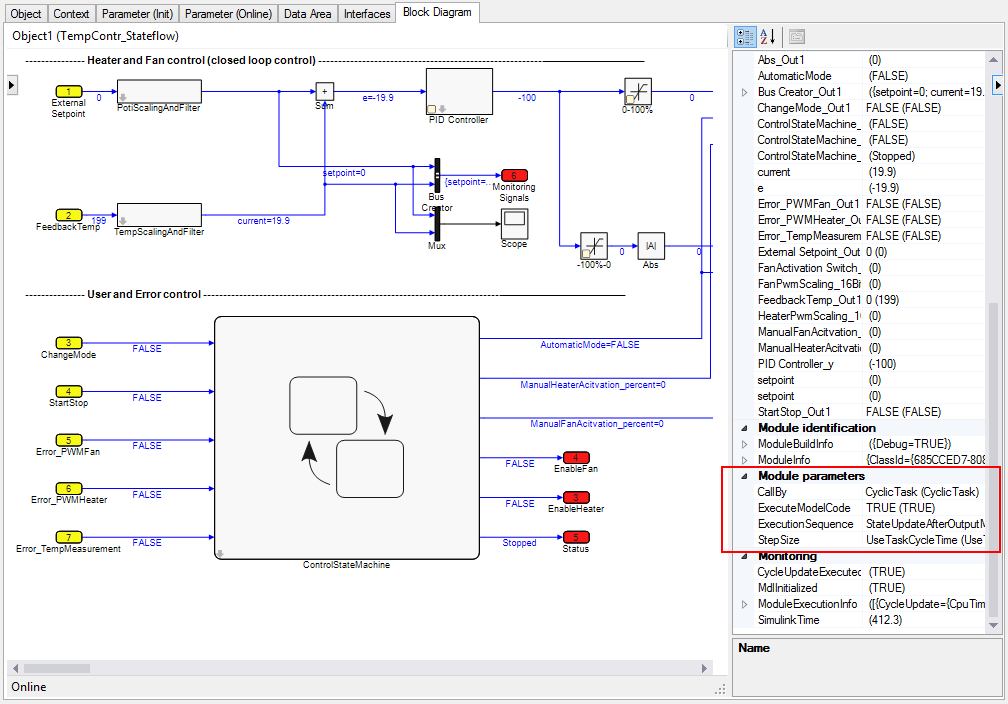This screenshot has height=704, width=1008.
Task: Select the ExecuteModelCode TRUE value
Action: 922,508
